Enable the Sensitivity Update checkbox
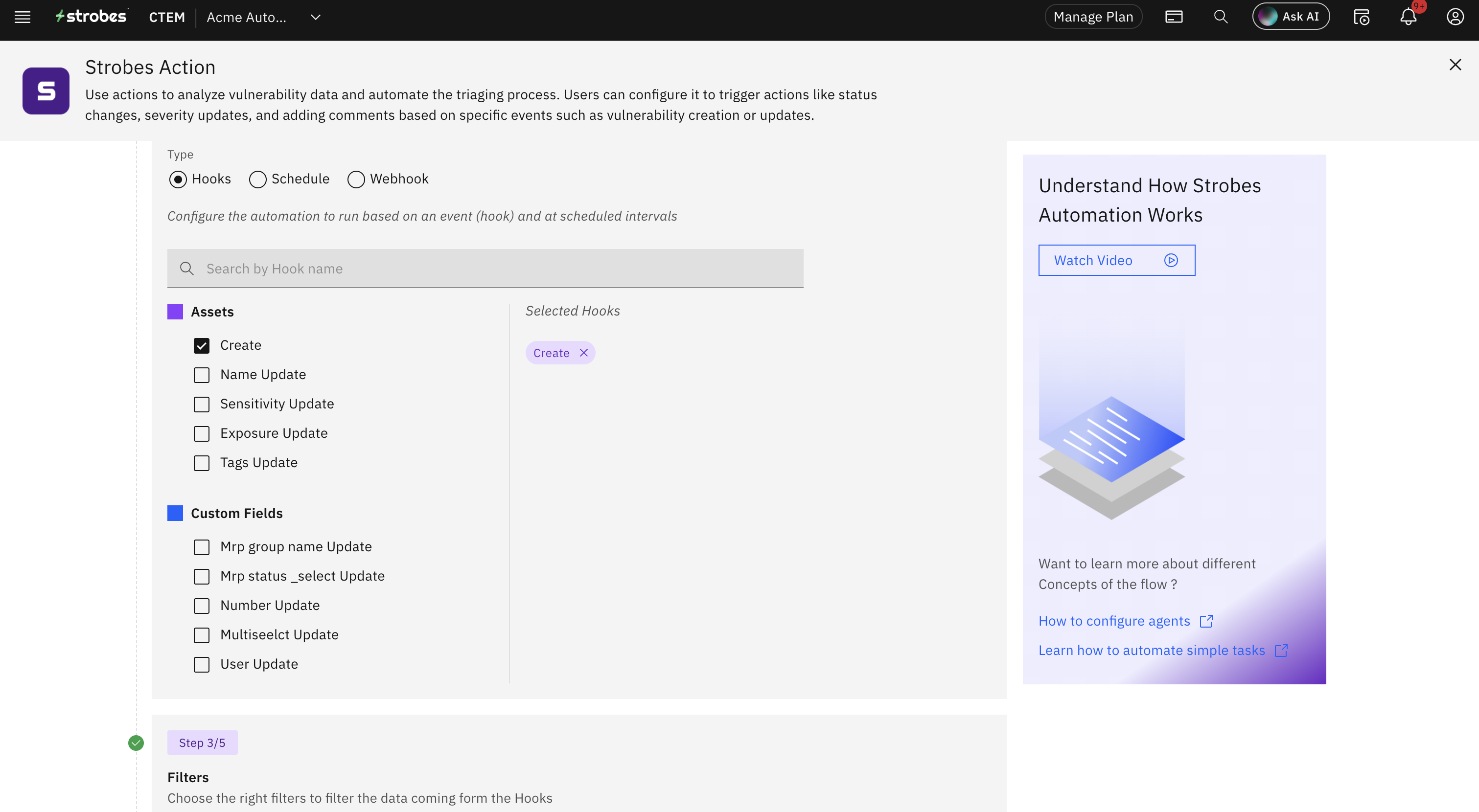1479x812 pixels. click(202, 404)
